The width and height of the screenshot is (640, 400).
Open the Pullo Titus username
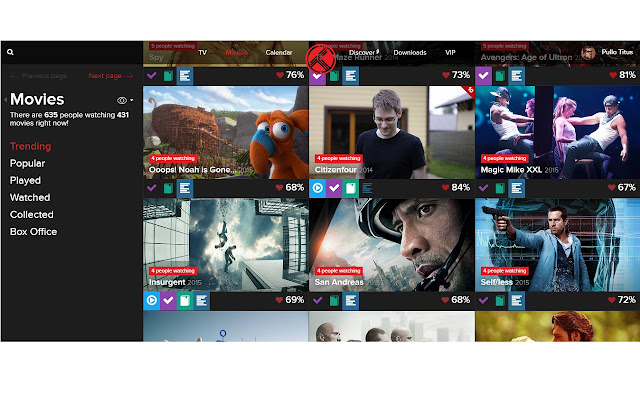point(617,52)
